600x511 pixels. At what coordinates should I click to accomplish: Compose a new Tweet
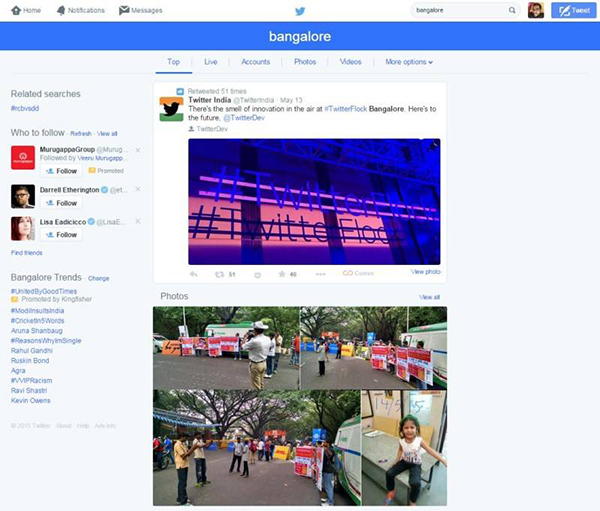pyautogui.click(x=574, y=10)
